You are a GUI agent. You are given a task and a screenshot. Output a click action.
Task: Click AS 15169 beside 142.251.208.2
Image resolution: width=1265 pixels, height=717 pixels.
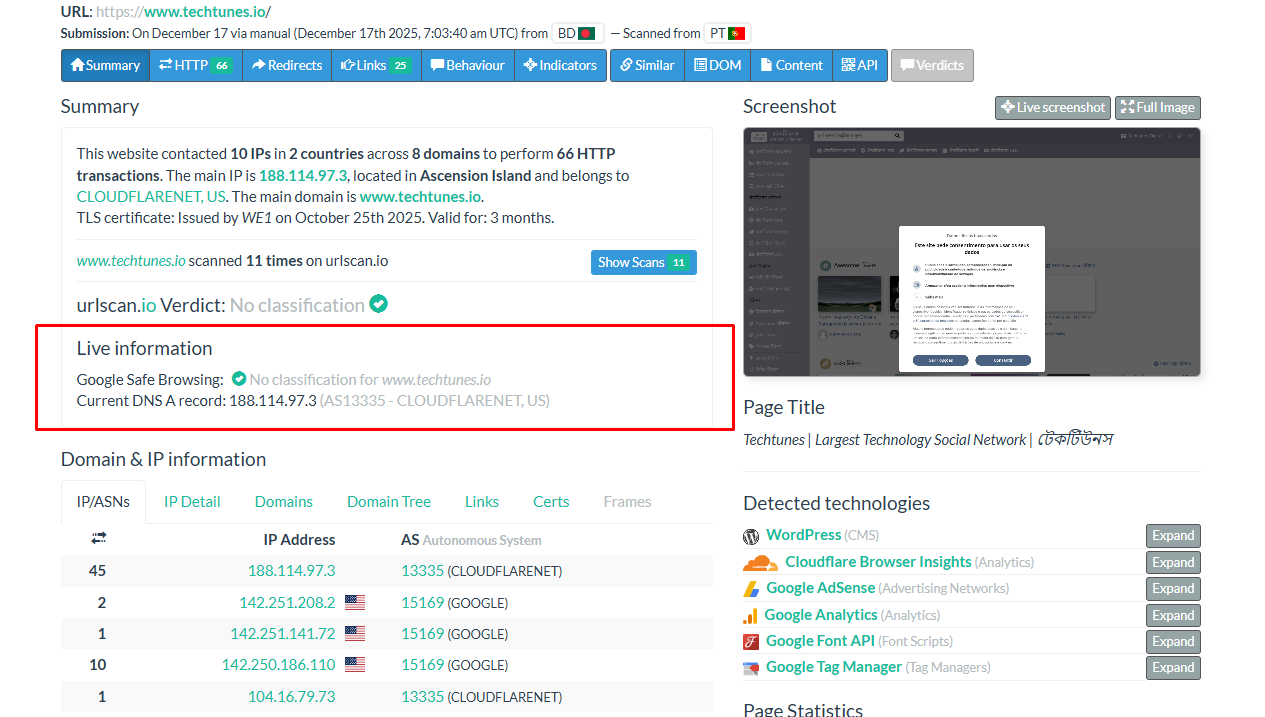422,602
